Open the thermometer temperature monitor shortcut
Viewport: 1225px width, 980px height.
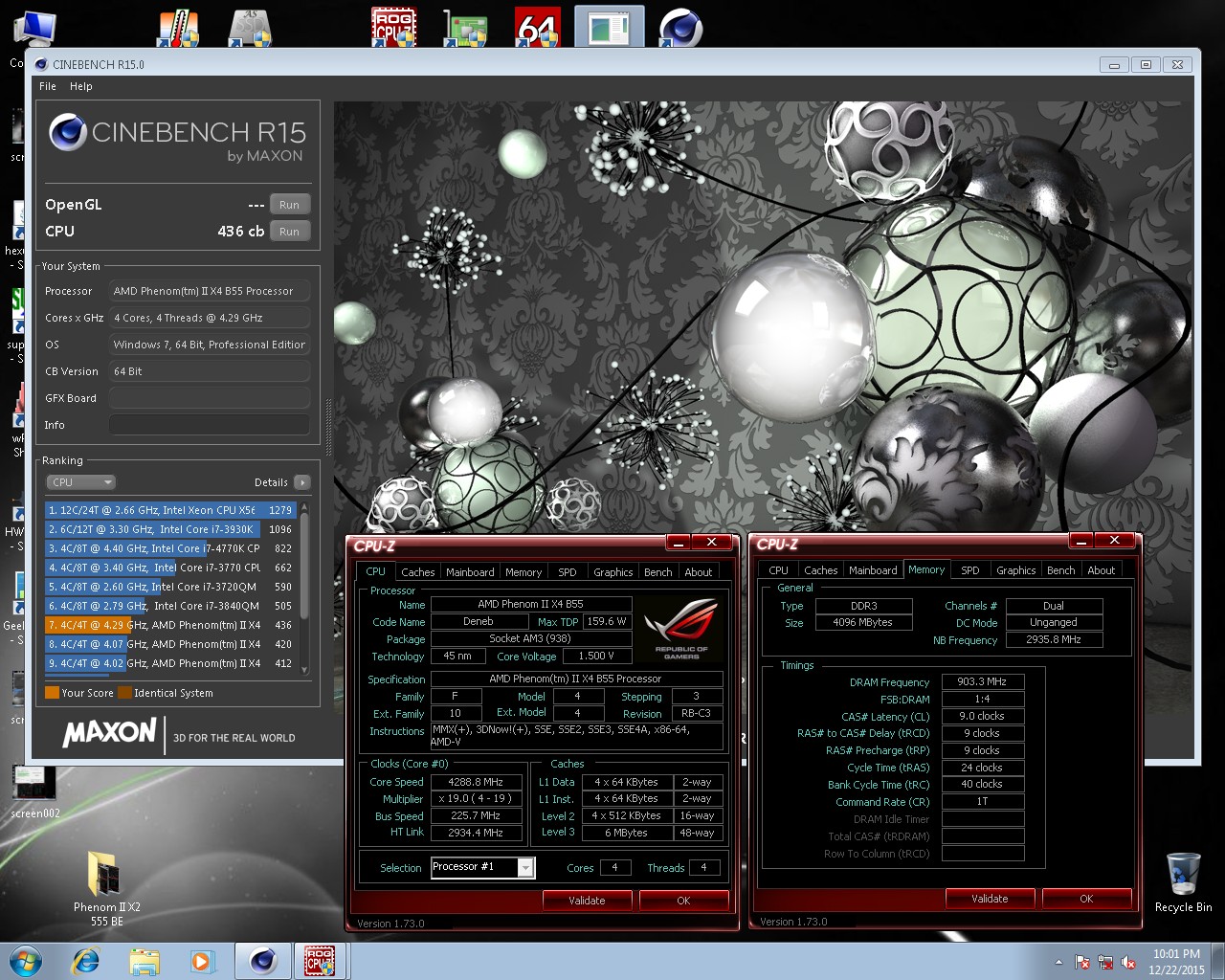click(178, 27)
